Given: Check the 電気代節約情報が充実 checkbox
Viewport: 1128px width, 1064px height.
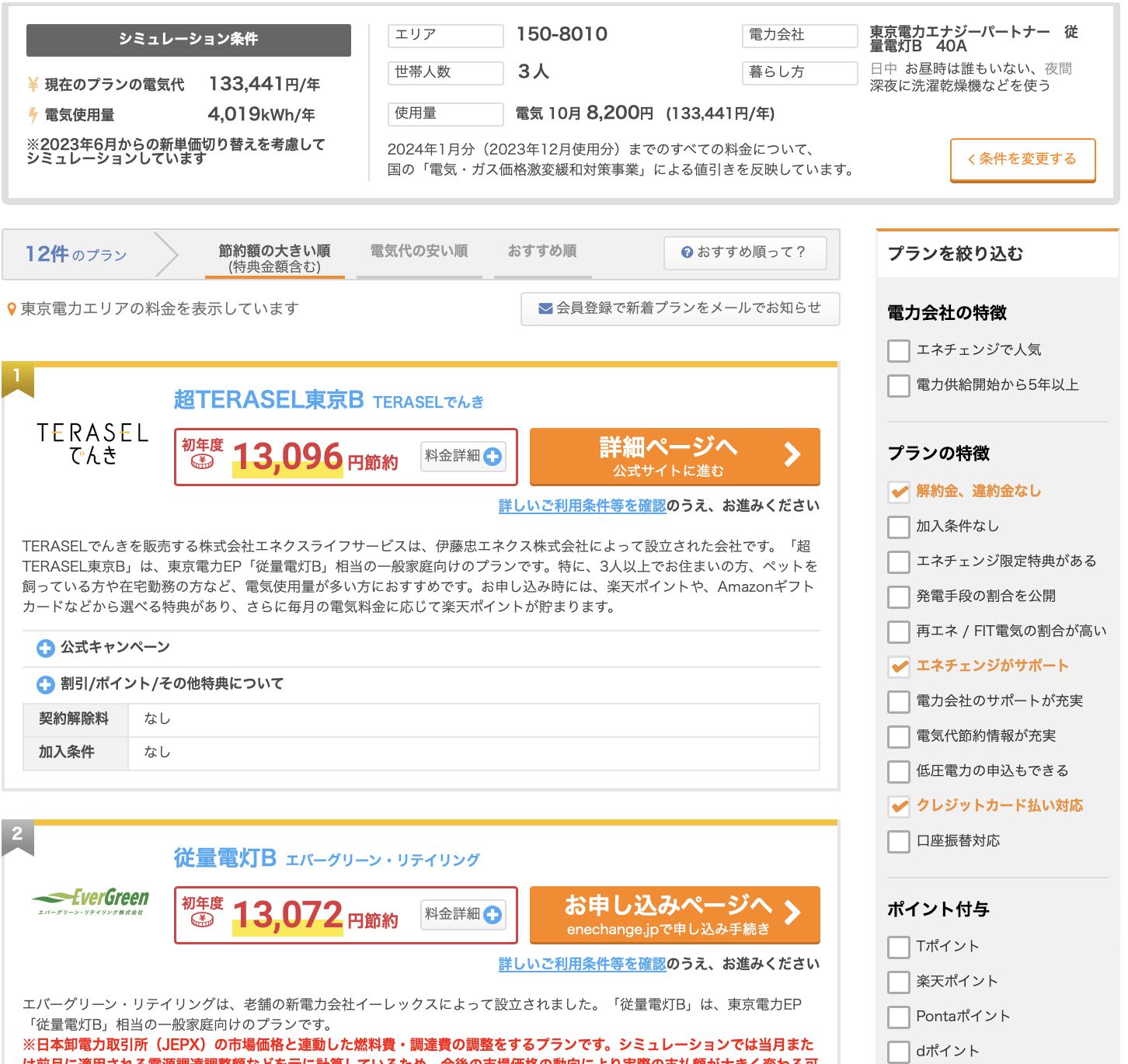Looking at the screenshot, I should click(x=899, y=737).
